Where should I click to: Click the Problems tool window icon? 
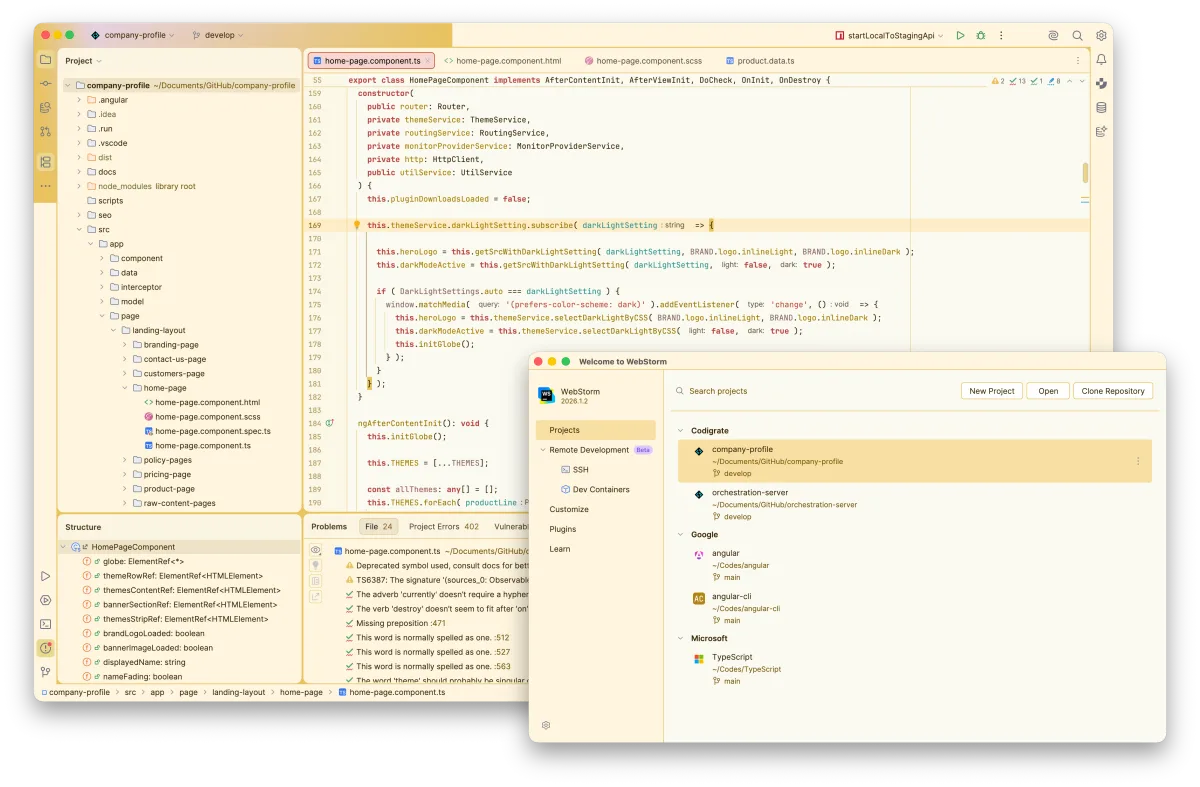coord(45,648)
